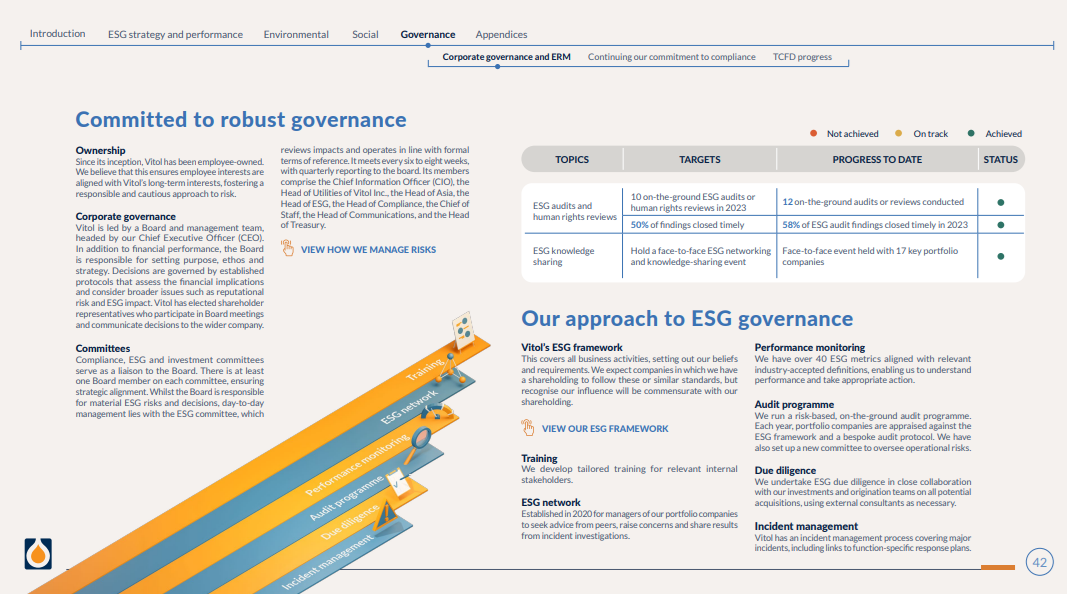Click the ESG network subheading in text column
Viewport: 1067px width, 594px height.
coord(551,502)
